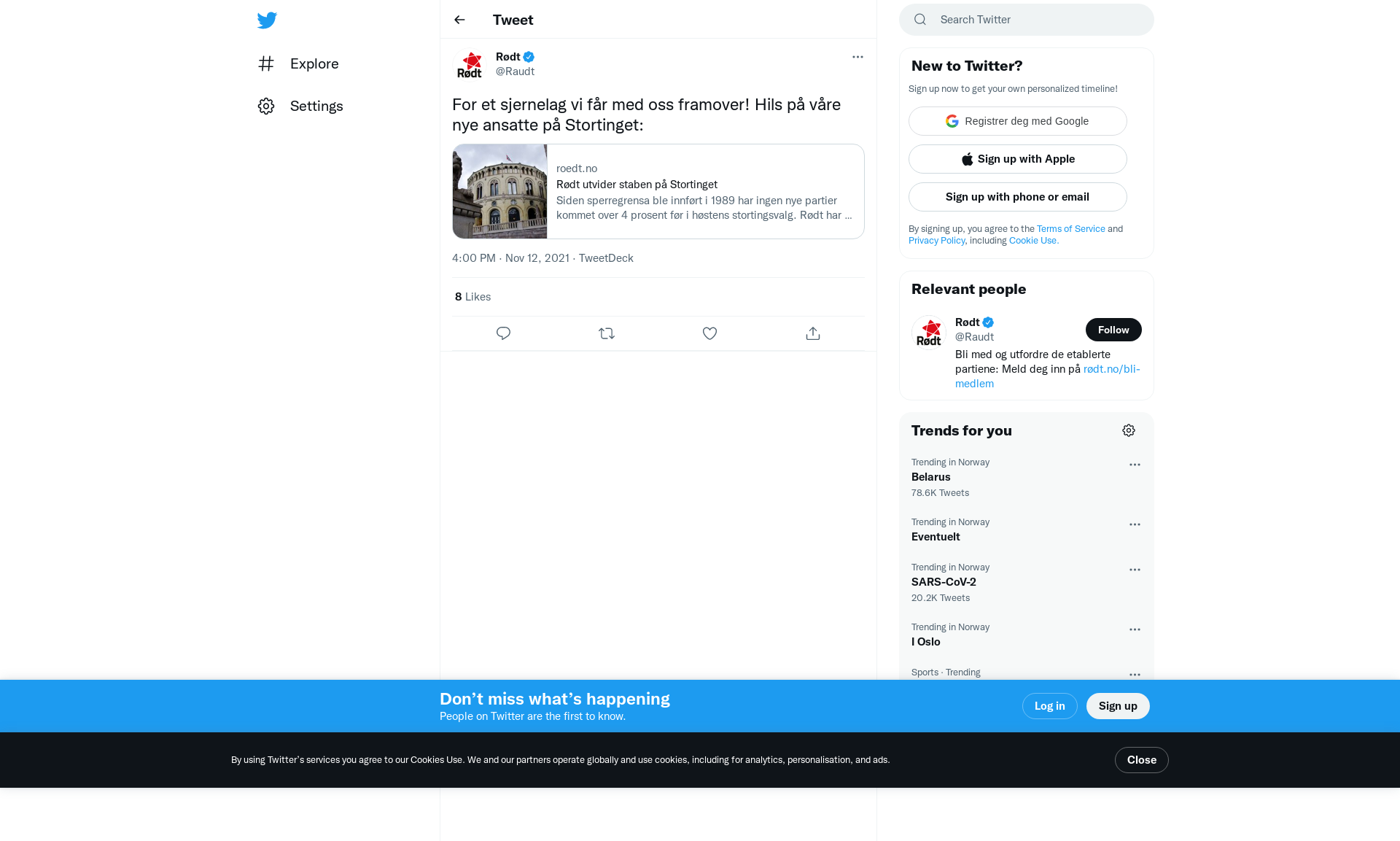Open the @Raudt handle on the tweet
The height and width of the screenshot is (841, 1400).
click(x=515, y=71)
